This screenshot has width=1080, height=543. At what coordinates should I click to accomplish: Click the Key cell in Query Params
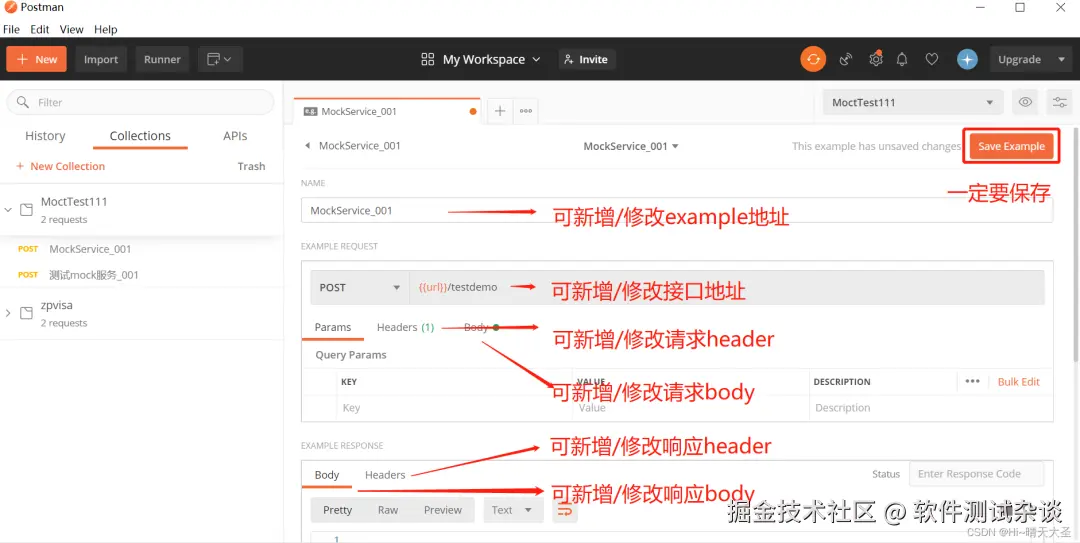click(x=455, y=408)
